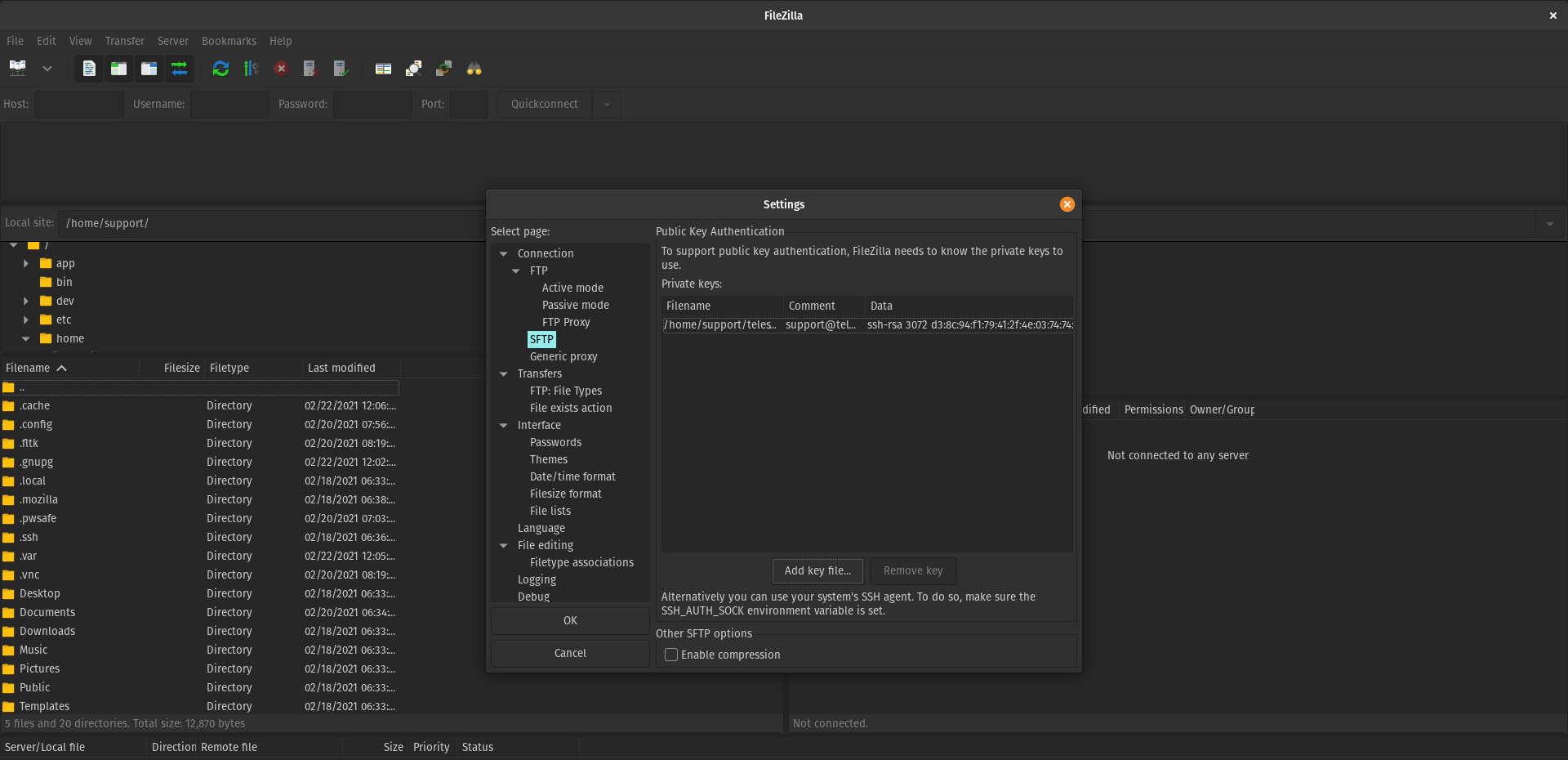Image resolution: width=1568 pixels, height=760 pixels.
Task: Select the .ssh directory row
Action: 200,537
